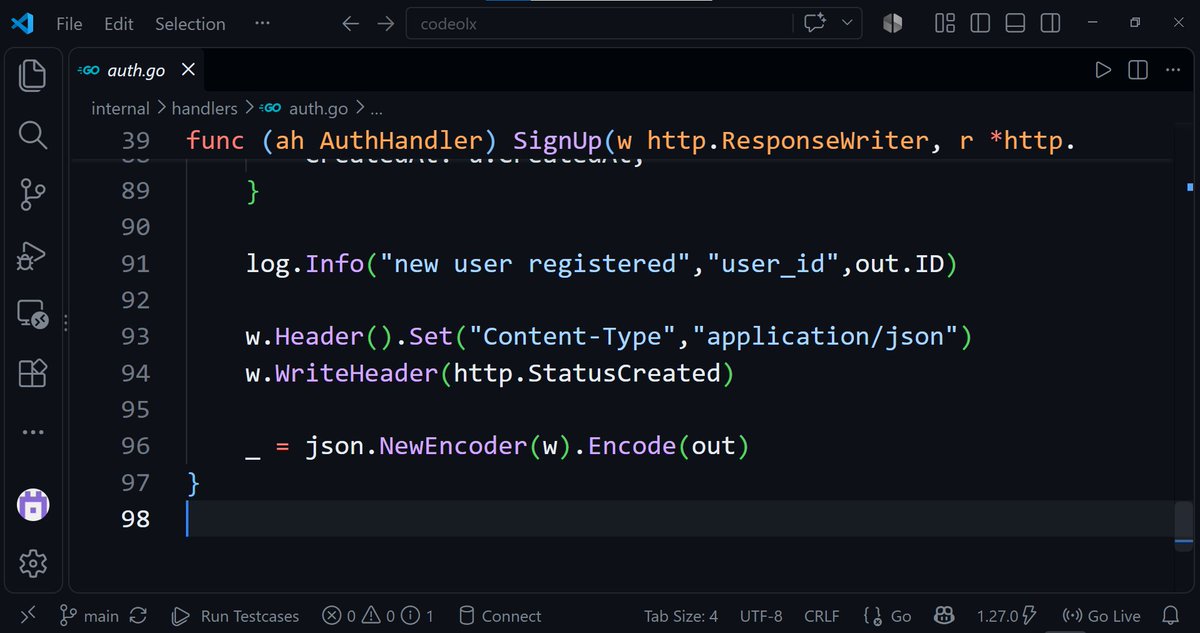The width and height of the screenshot is (1200, 633).
Task: Open the Remote Explorer view
Action: coord(33,314)
